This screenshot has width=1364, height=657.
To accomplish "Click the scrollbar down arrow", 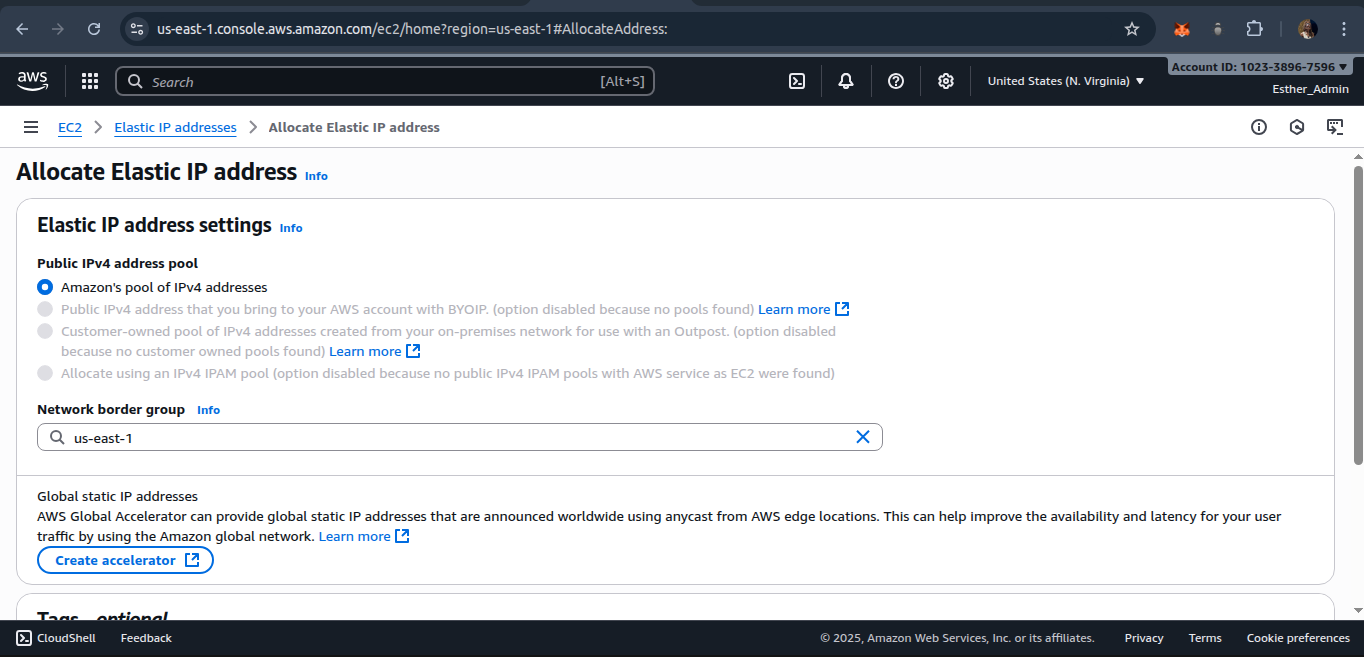I will click(x=1357, y=611).
